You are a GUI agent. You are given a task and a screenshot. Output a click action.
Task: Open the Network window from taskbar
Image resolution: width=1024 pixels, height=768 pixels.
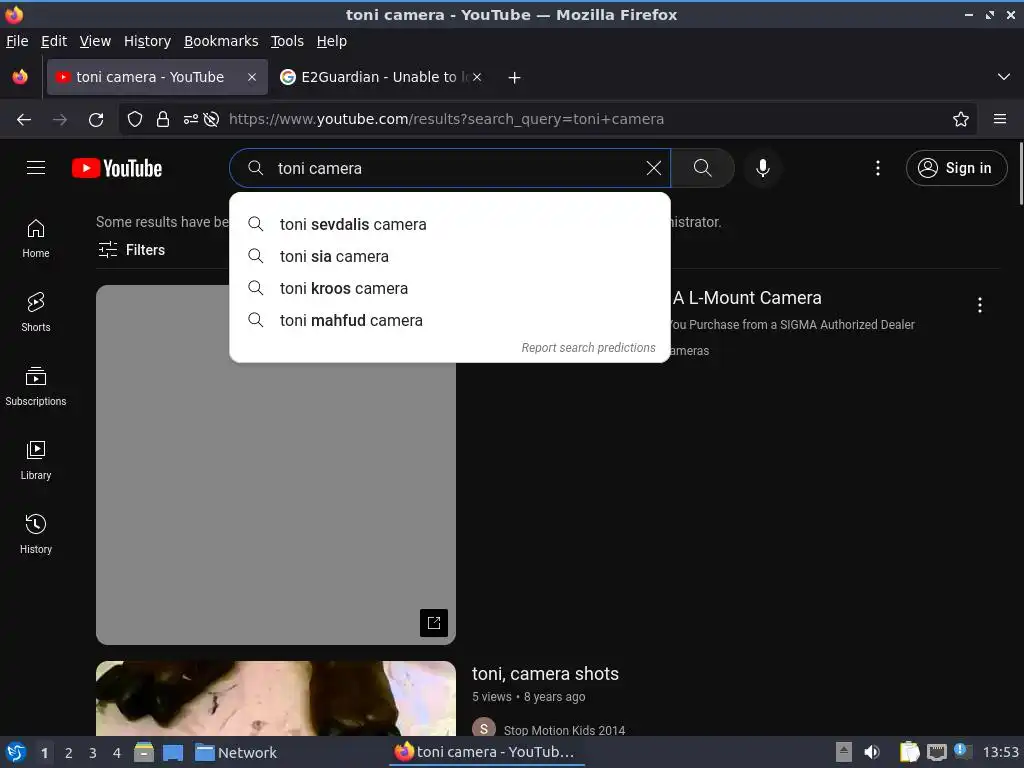coord(236,753)
